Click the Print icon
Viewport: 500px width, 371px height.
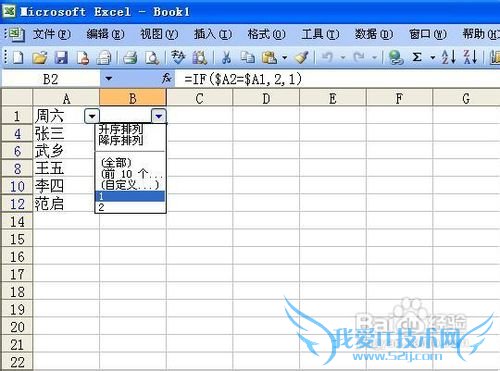coord(130,57)
